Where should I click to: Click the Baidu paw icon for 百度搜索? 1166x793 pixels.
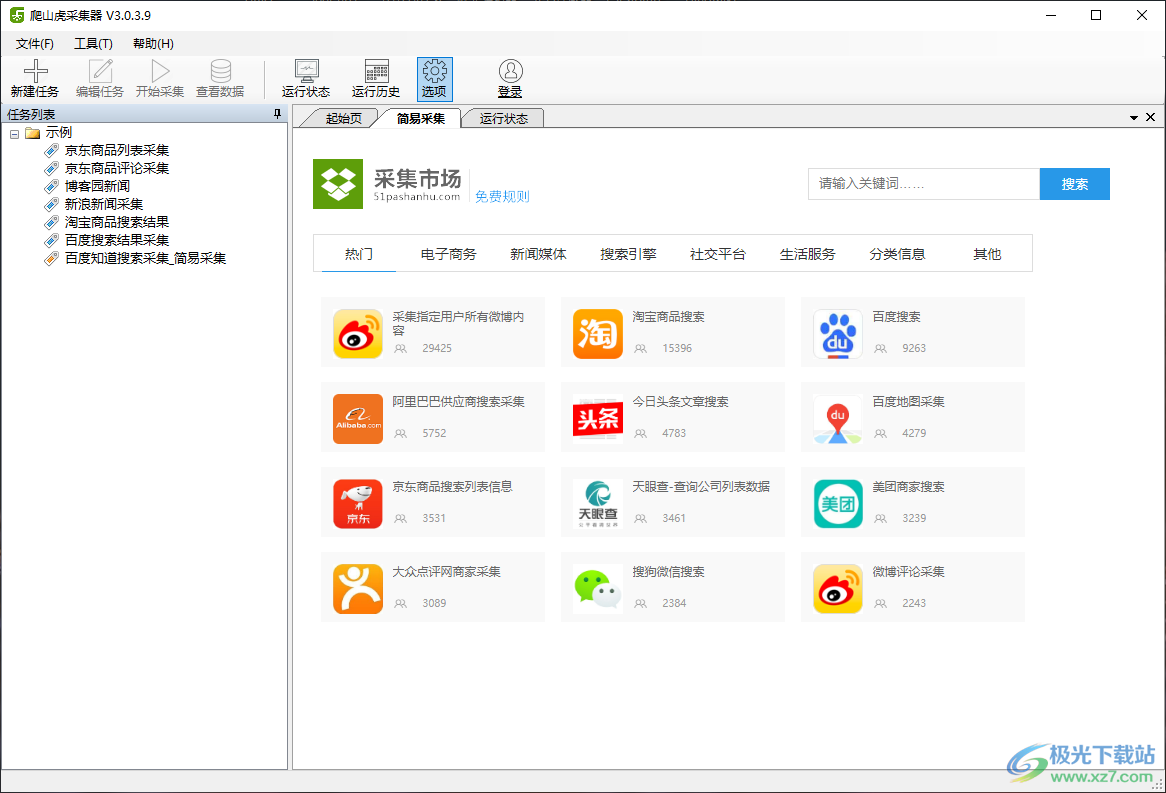[x=838, y=334]
